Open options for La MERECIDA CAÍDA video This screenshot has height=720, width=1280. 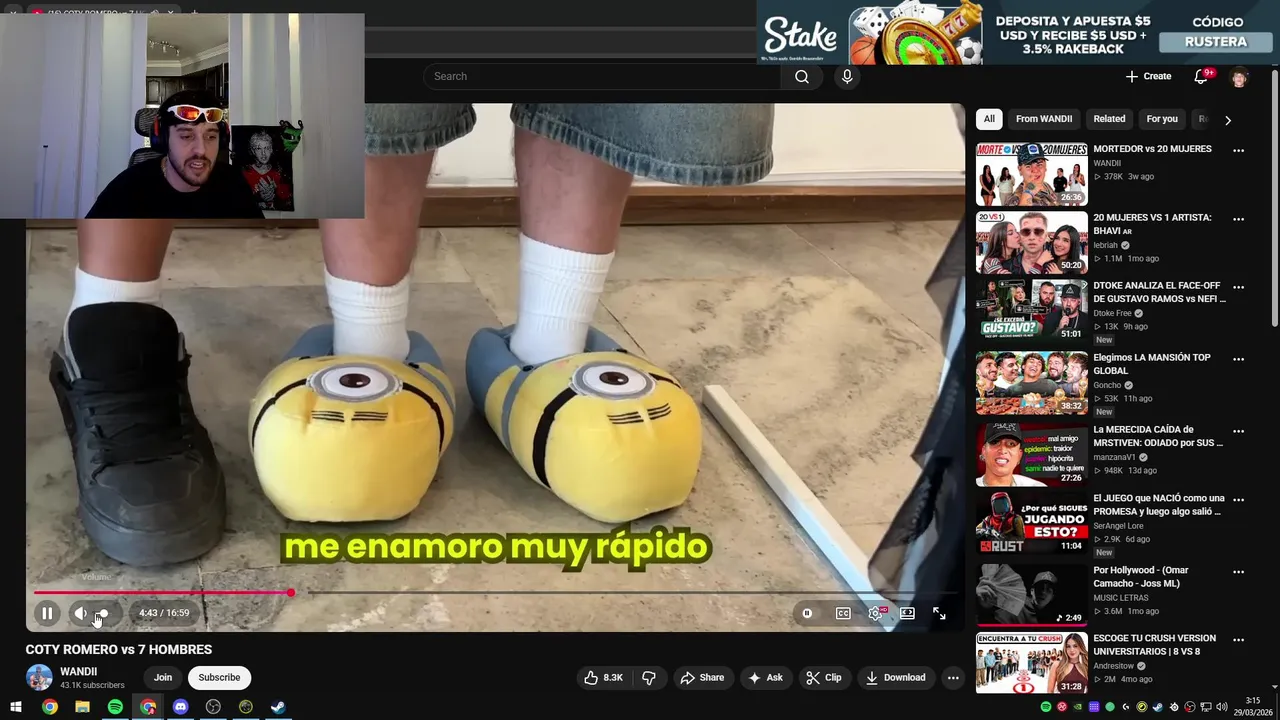(x=1238, y=431)
